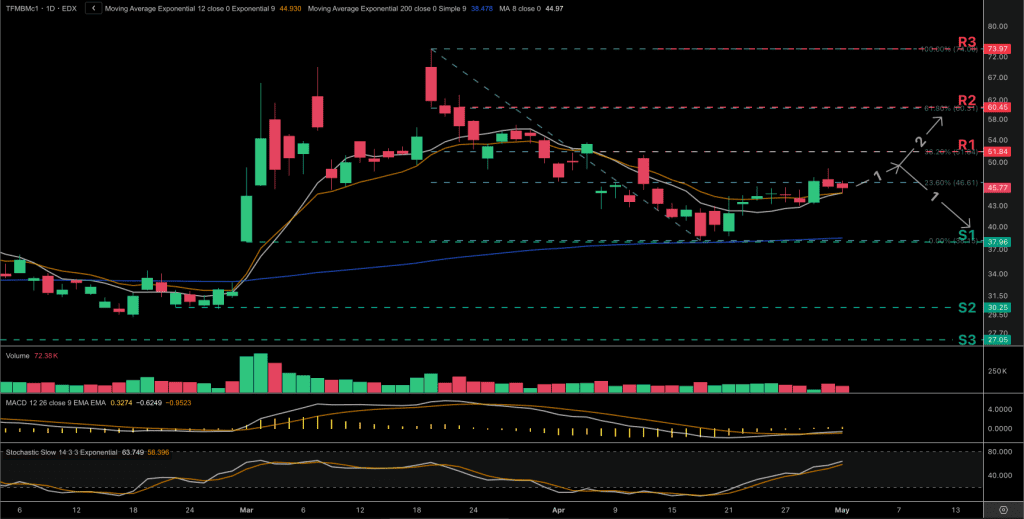The width and height of the screenshot is (1024, 519).
Task: Select the MA 8 close indicator label
Action: [519, 8]
